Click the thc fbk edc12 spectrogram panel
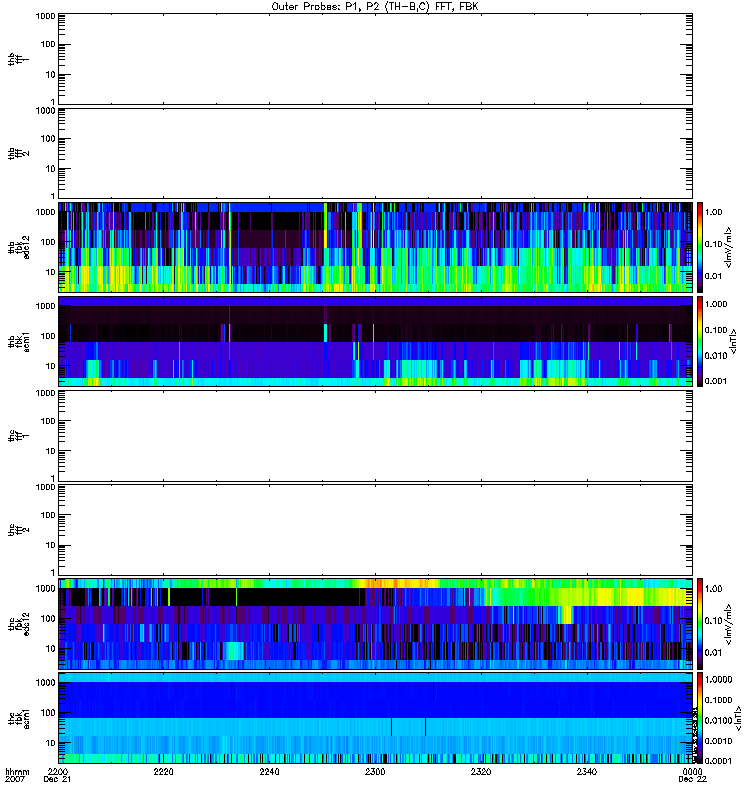 [x=375, y=624]
